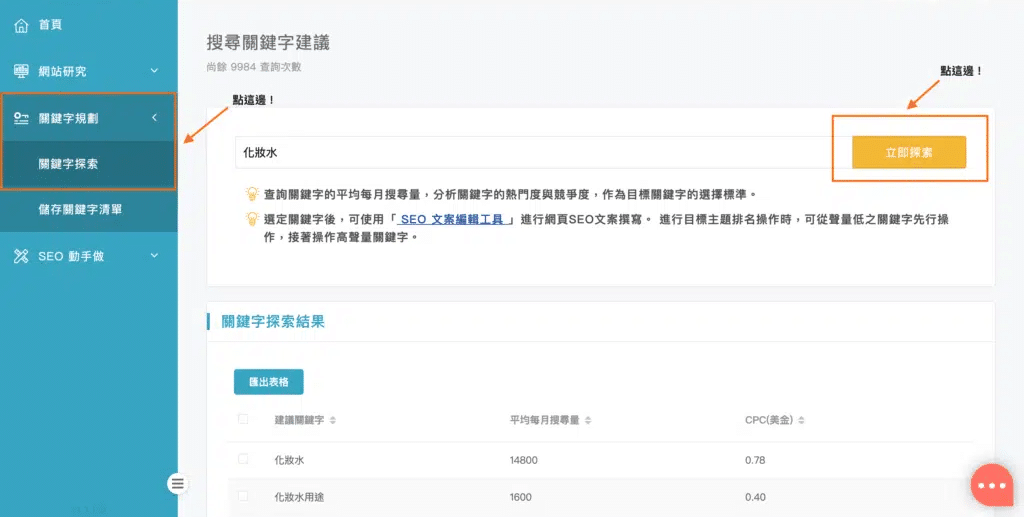
Task: Select 關鍵字探索 in the sidebar
Action: coord(68,164)
